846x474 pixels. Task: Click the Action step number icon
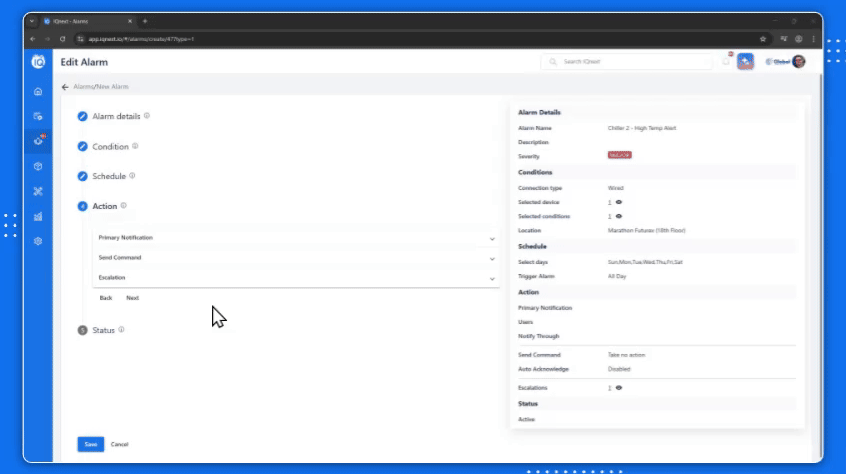pos(83,206)
